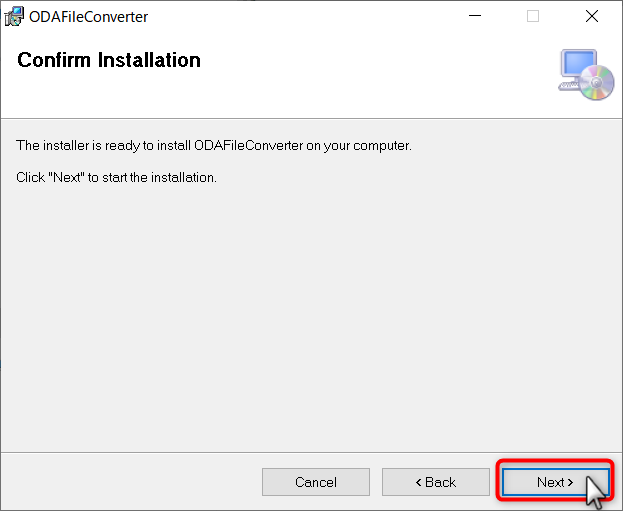623x511 pixels.
Task: Click the right chevron on the Next button
Action: (x=570, y=482)
